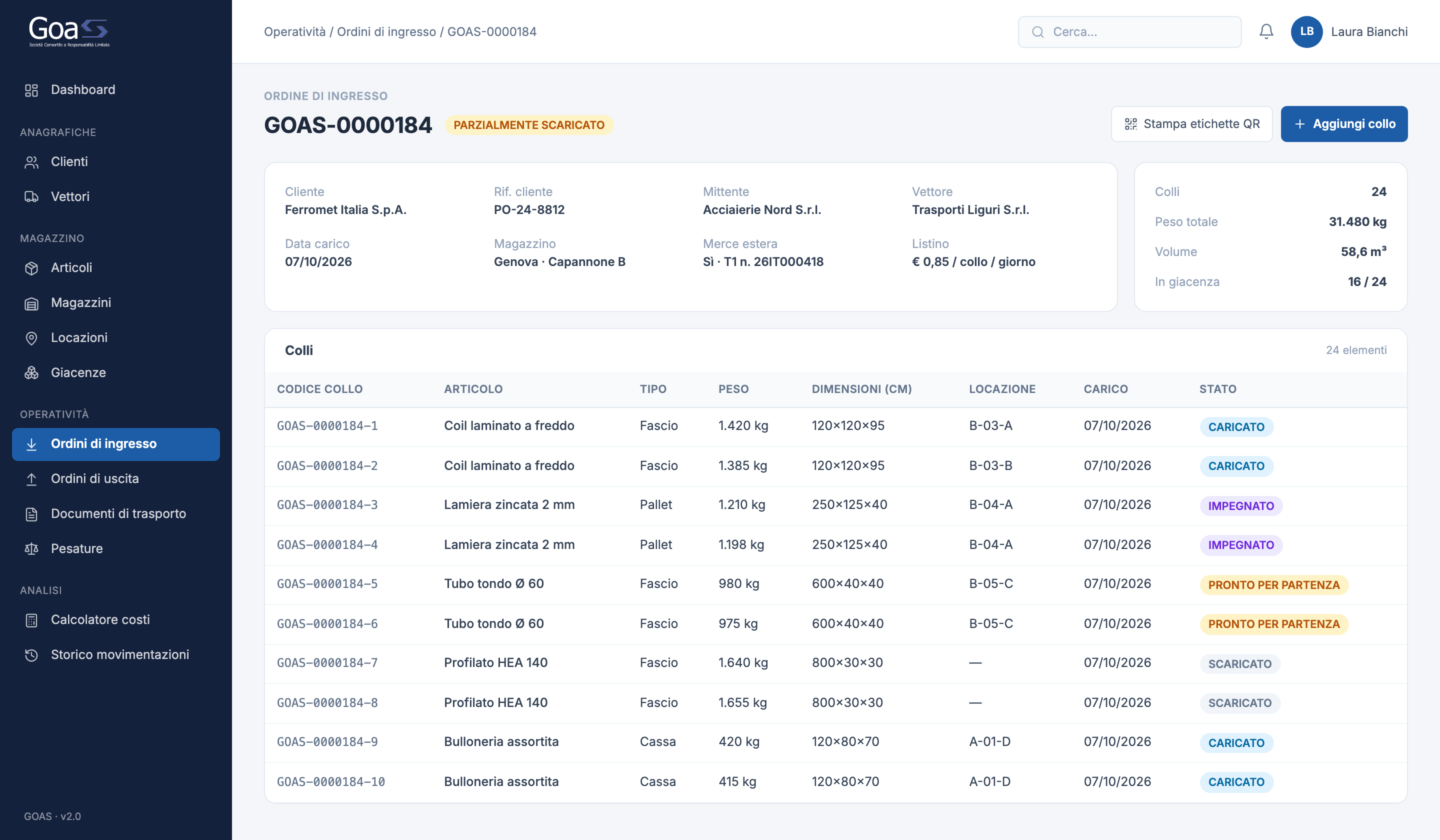Screen dimensions: 1440x840
Task: Go to Ordini di uscita section
Action: coord(116,479)
